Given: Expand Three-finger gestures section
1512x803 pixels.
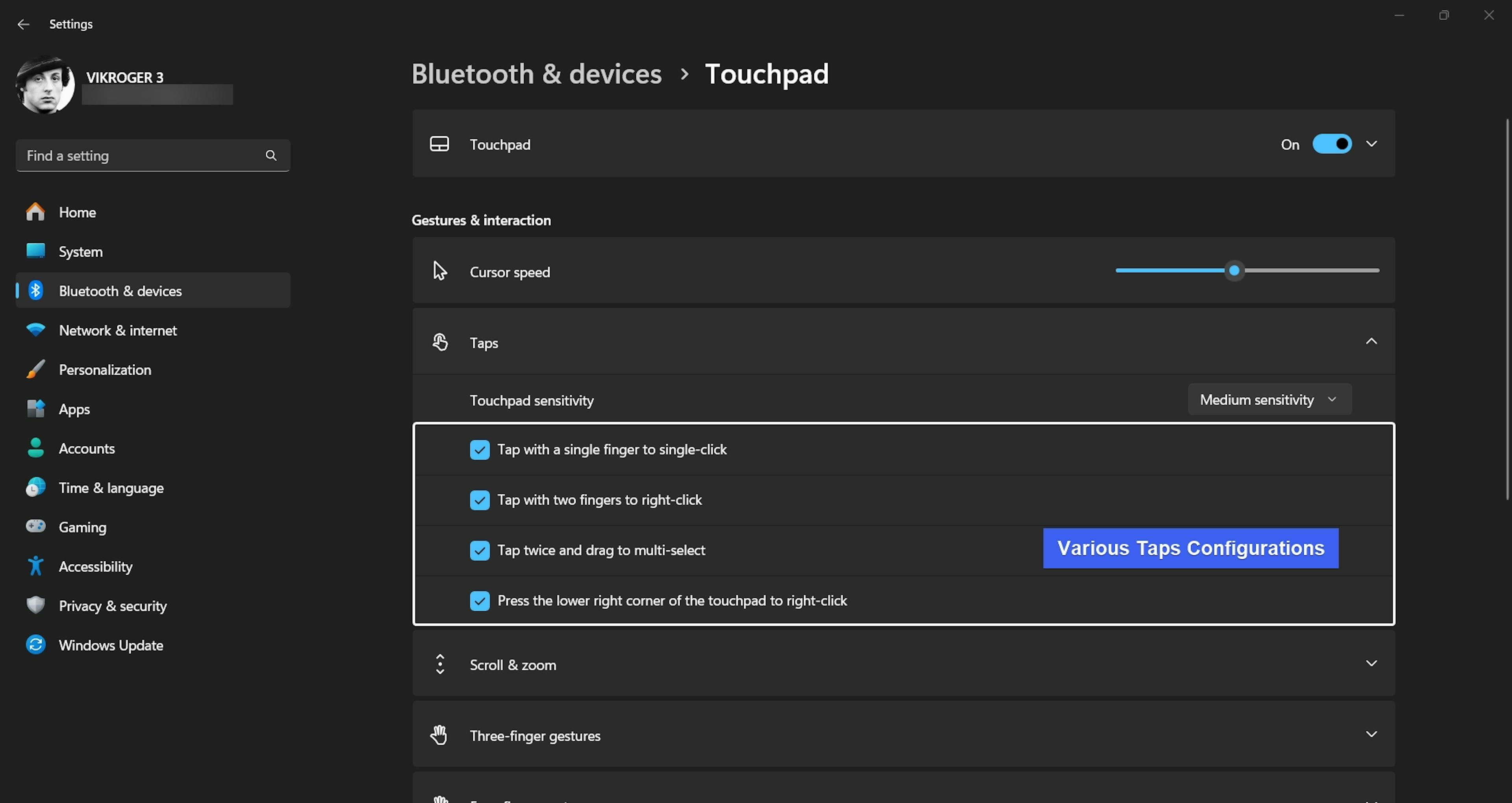Looking at the screenshot, I should click(x=1371, y=735).
